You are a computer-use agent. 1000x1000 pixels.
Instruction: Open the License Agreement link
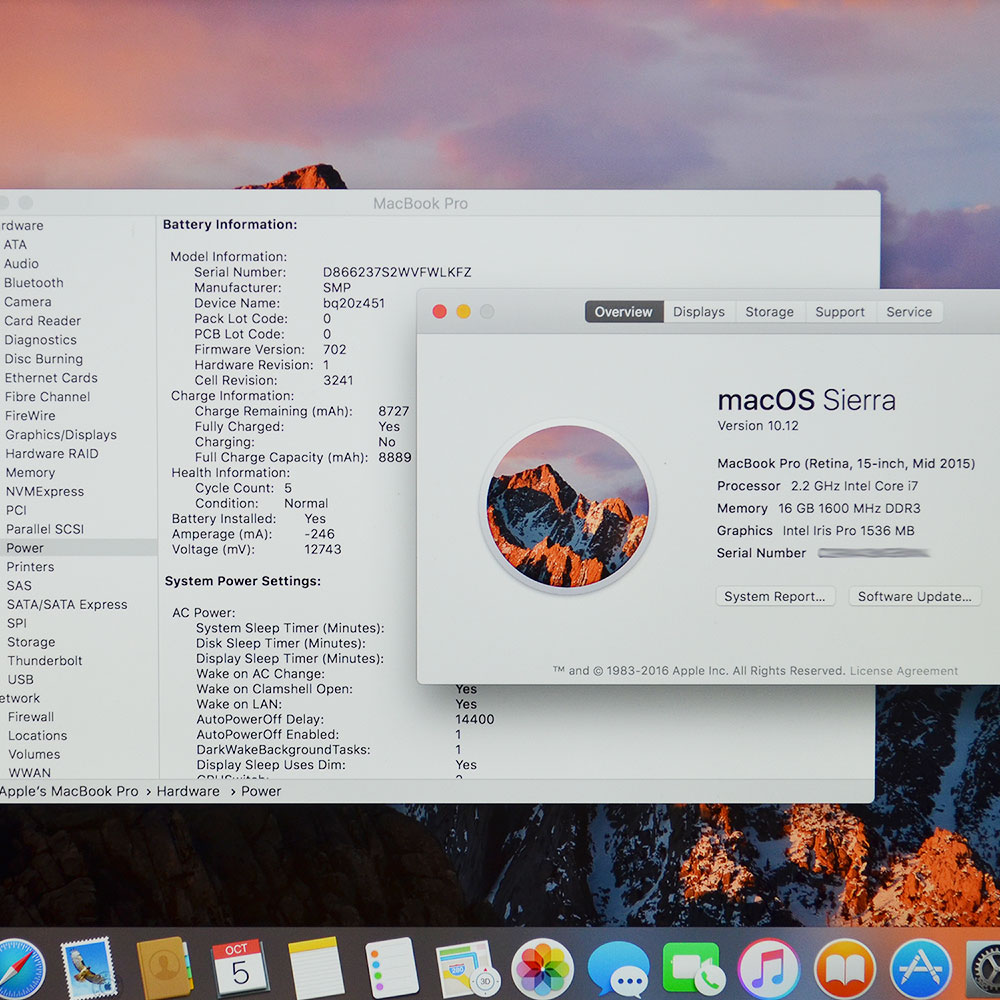point(904,671)
